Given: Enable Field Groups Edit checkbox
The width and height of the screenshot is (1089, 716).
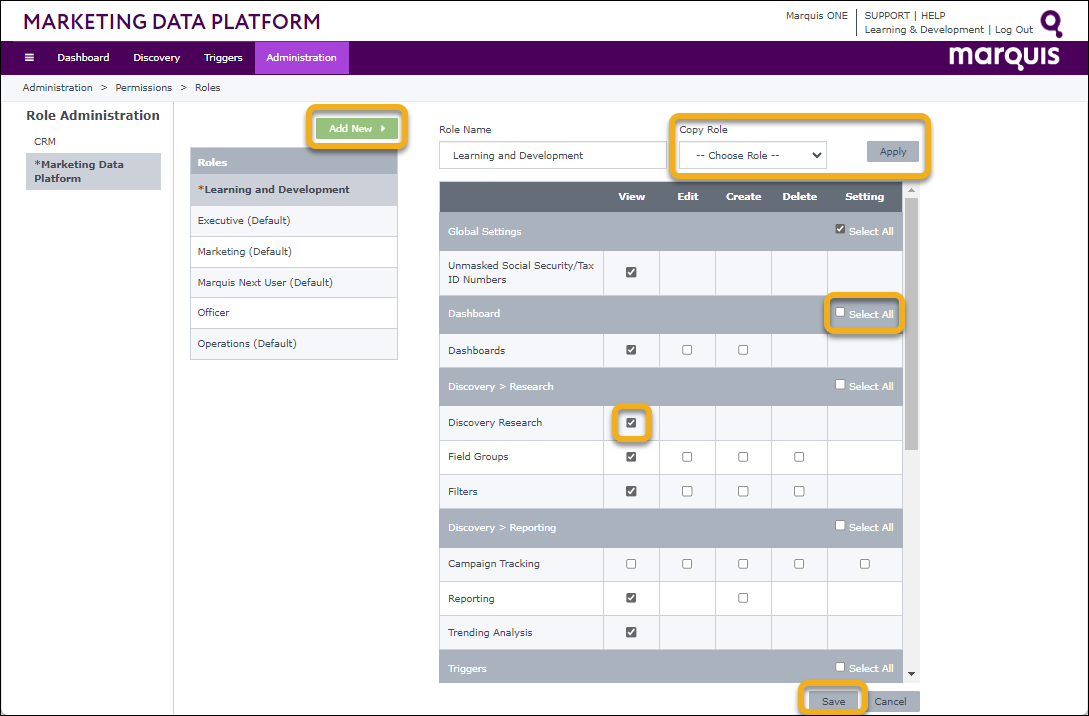Looking at the screenshot, I should [688, 457].
